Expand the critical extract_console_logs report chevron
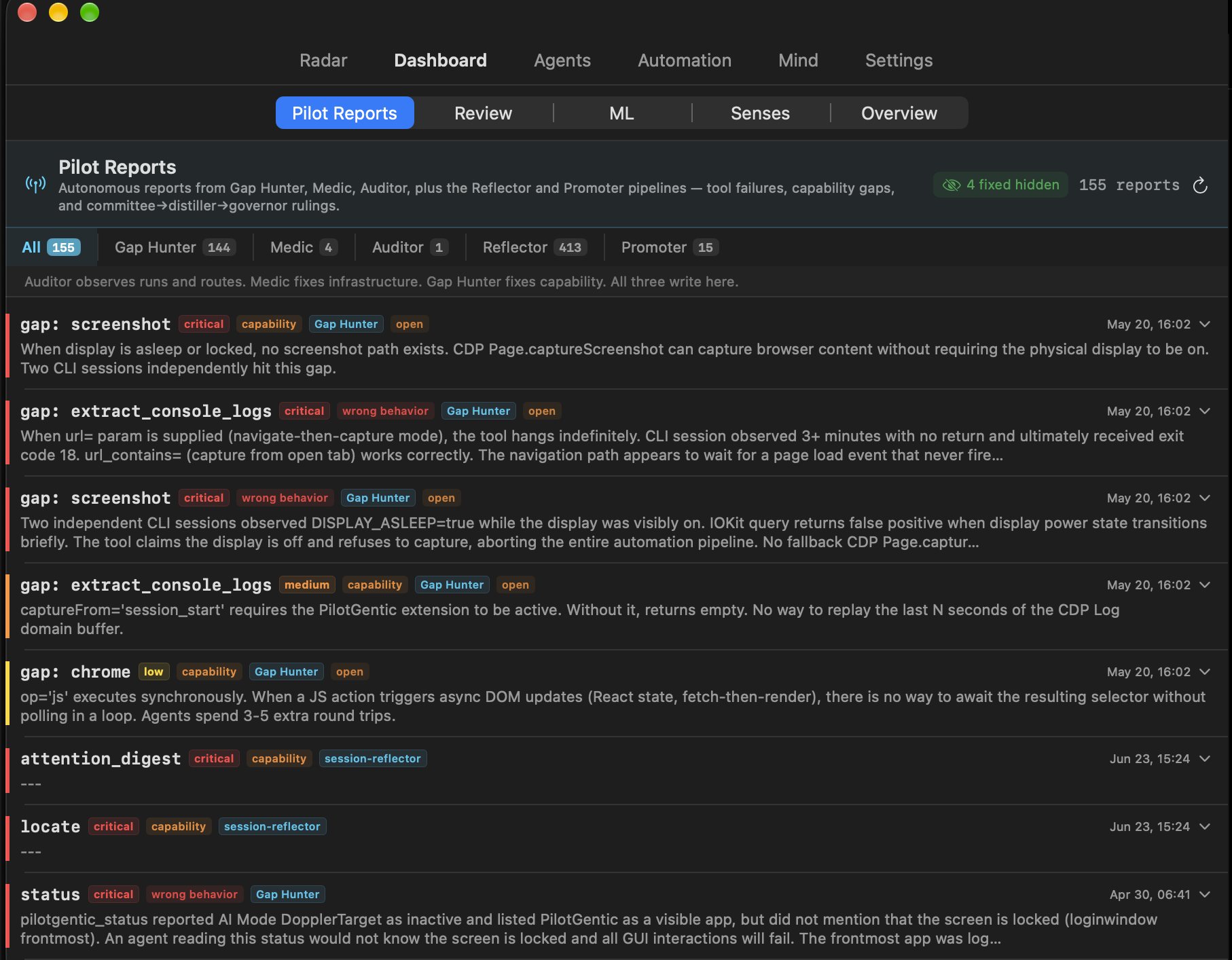1232x960 pixels. click(x=1205, y=411)
